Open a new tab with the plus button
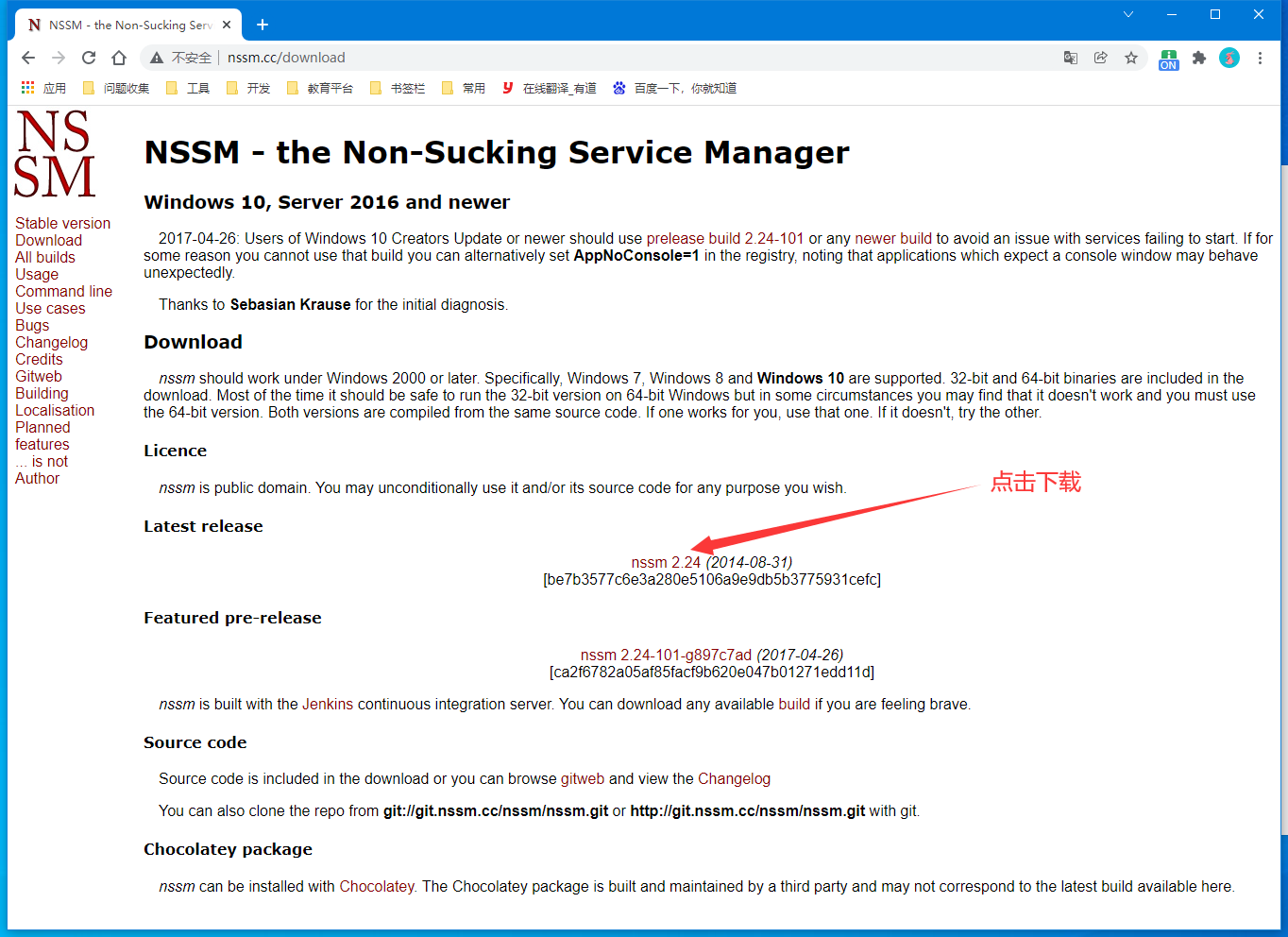 (263, 25)
